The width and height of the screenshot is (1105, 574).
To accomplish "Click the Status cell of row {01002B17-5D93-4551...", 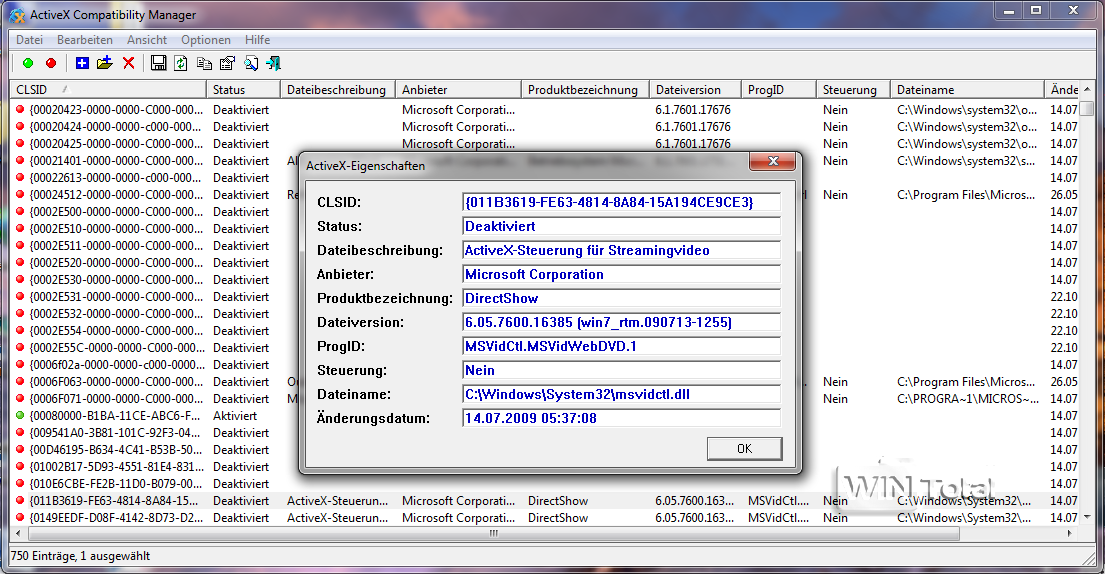I will click(x=241, y=467).
